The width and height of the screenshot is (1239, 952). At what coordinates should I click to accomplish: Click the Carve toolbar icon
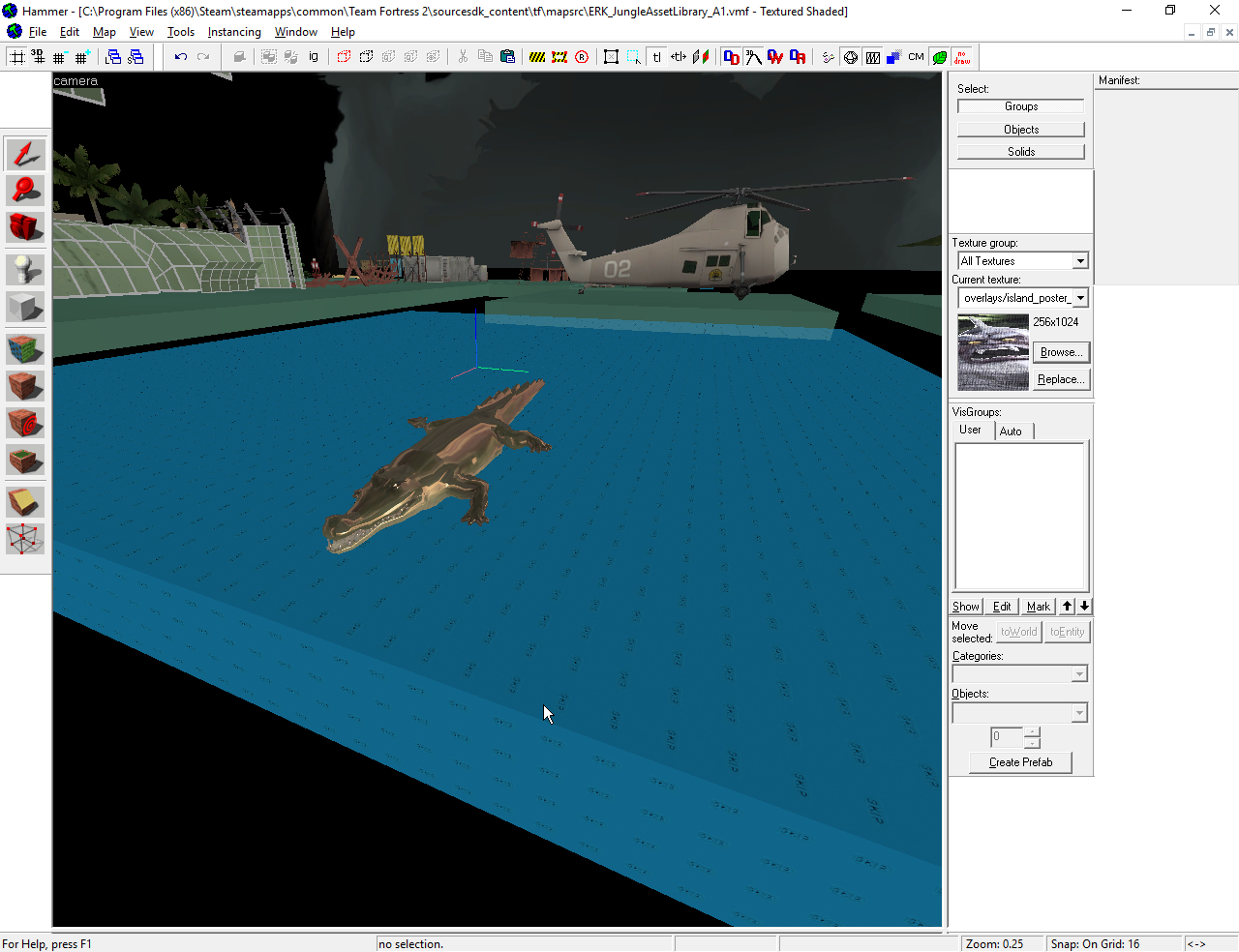coord(239,57)
